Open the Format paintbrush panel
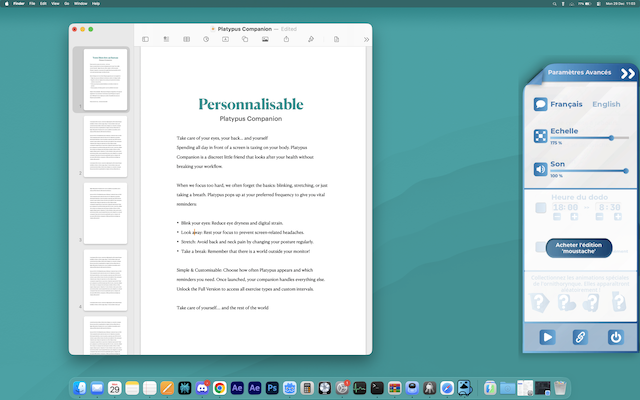 click(311, 39)
